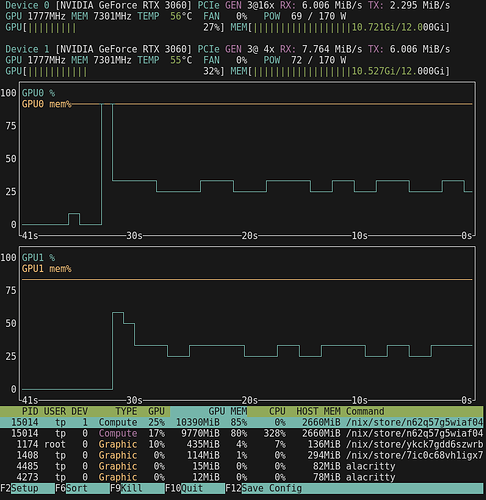This screenshot has width=486, height=500.
Task: Click the Command column header
Action: tap(365, 411)
